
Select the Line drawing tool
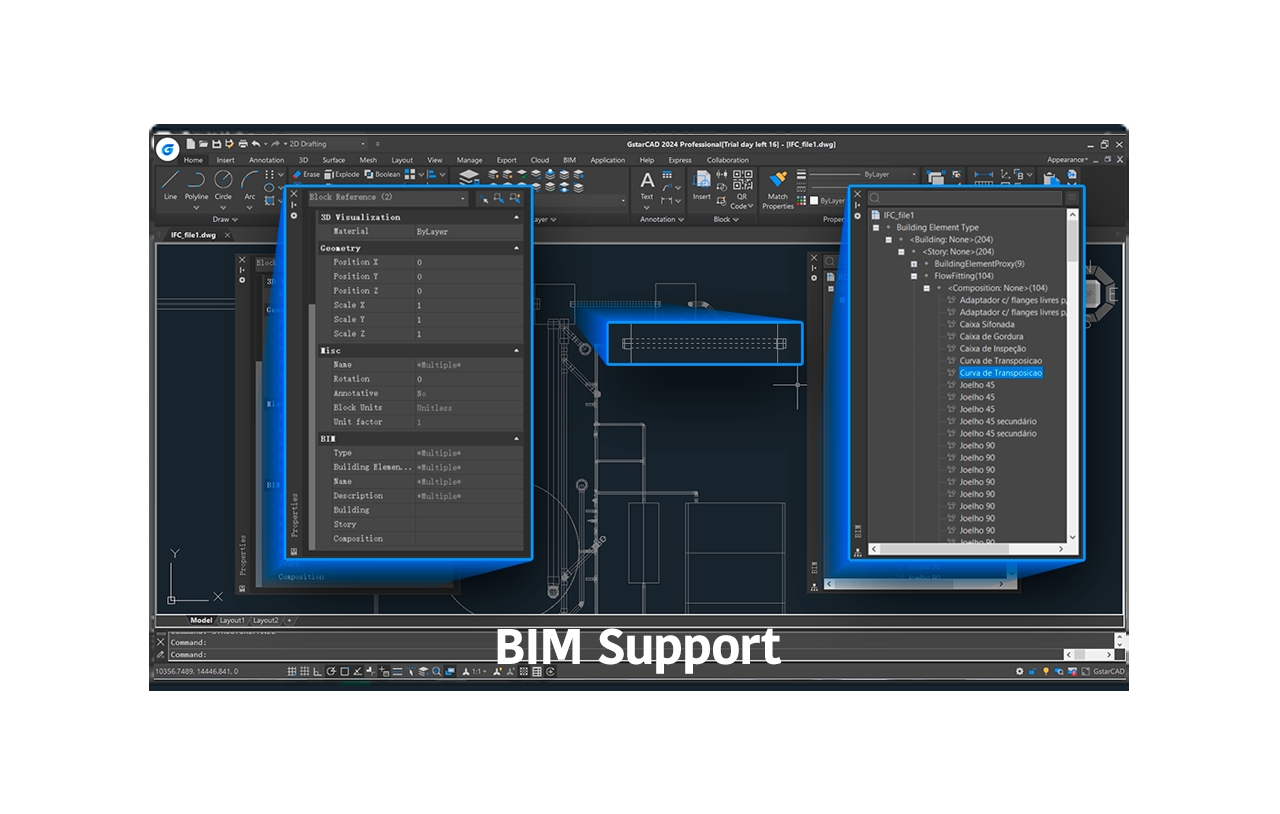click(x=171, y=184)
